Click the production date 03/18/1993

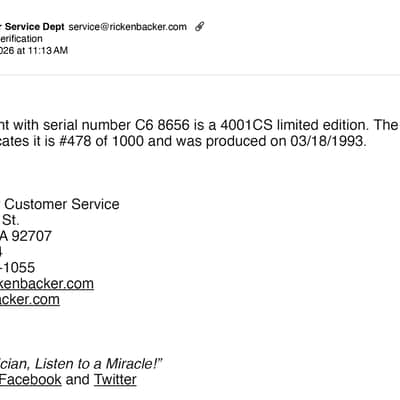pos(328,141)
